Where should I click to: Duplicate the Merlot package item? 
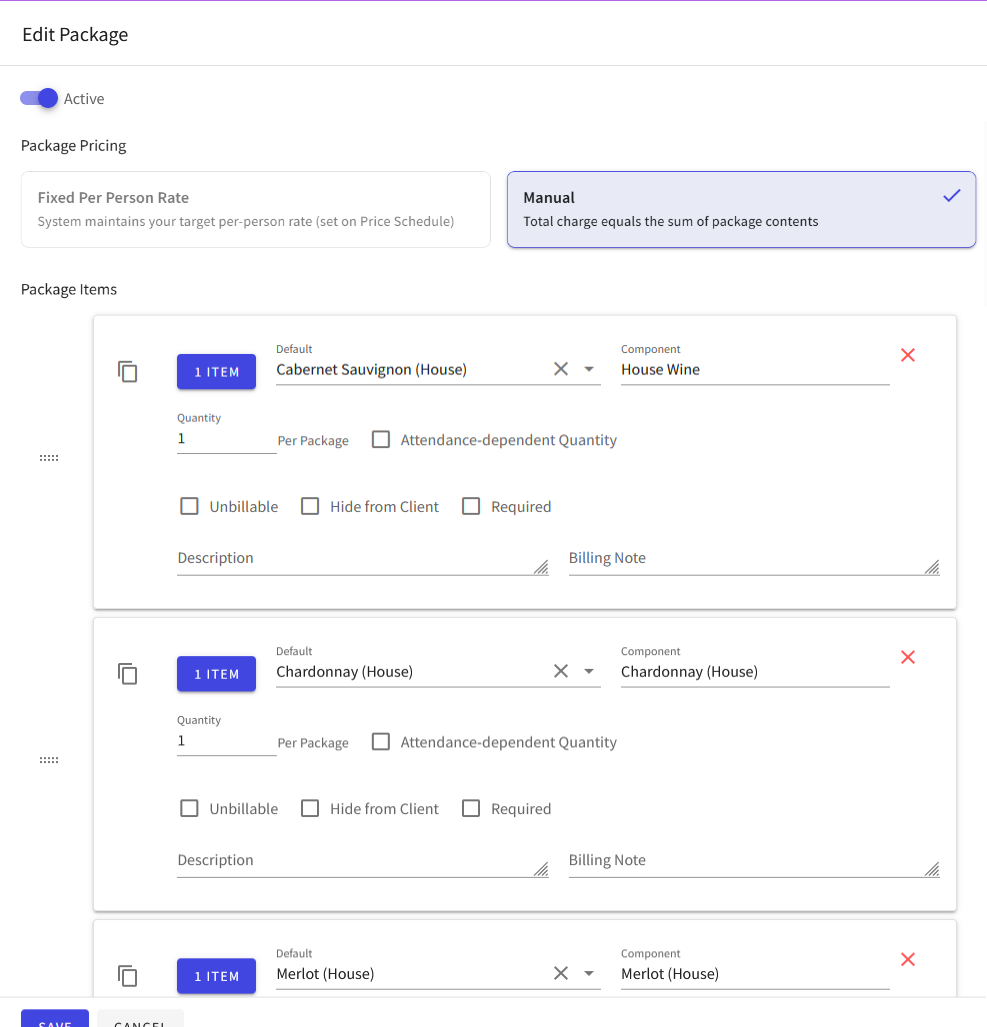[128, 975]
